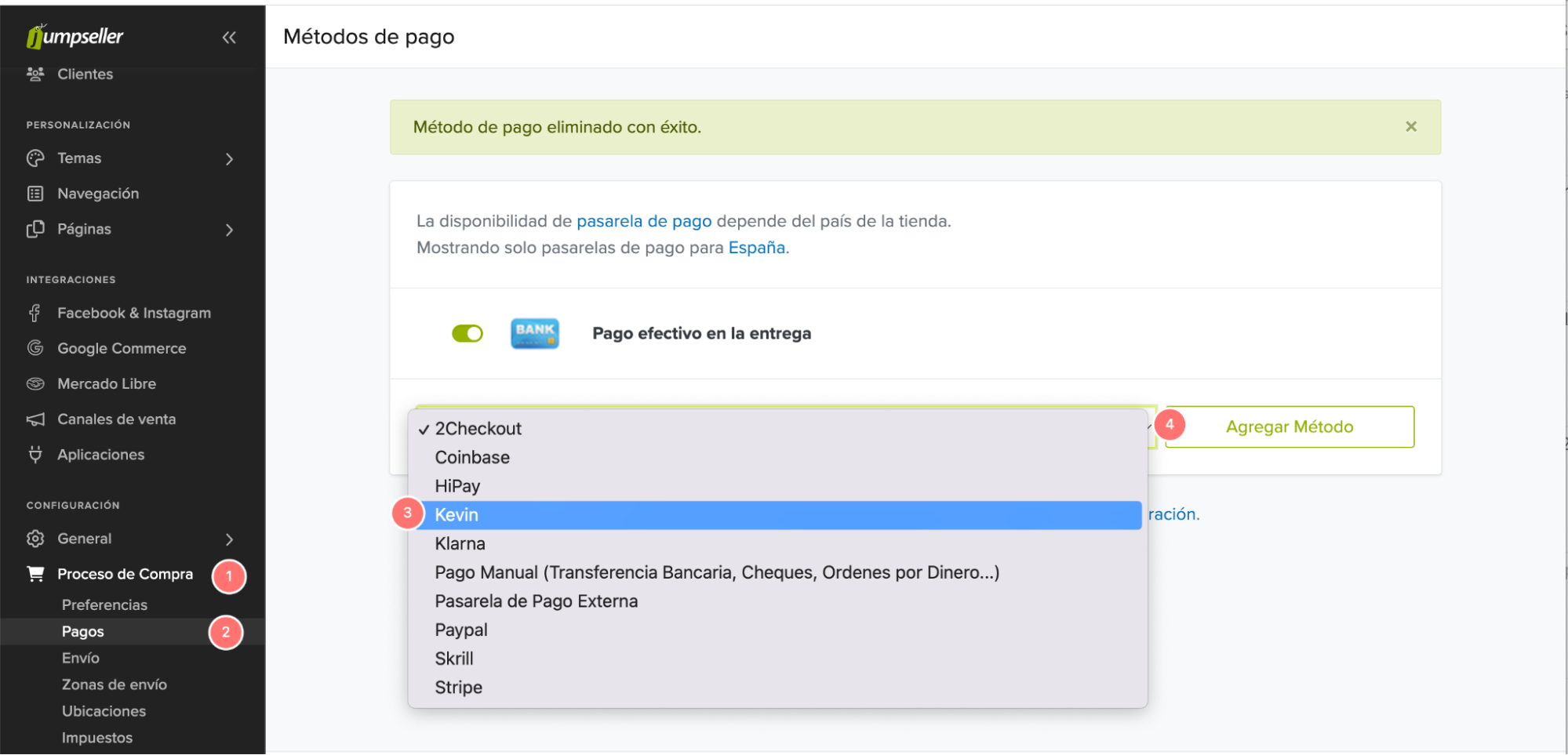Select Pagos submenu item
Viewport: 1568px width, 755px height.
[82, 632]
